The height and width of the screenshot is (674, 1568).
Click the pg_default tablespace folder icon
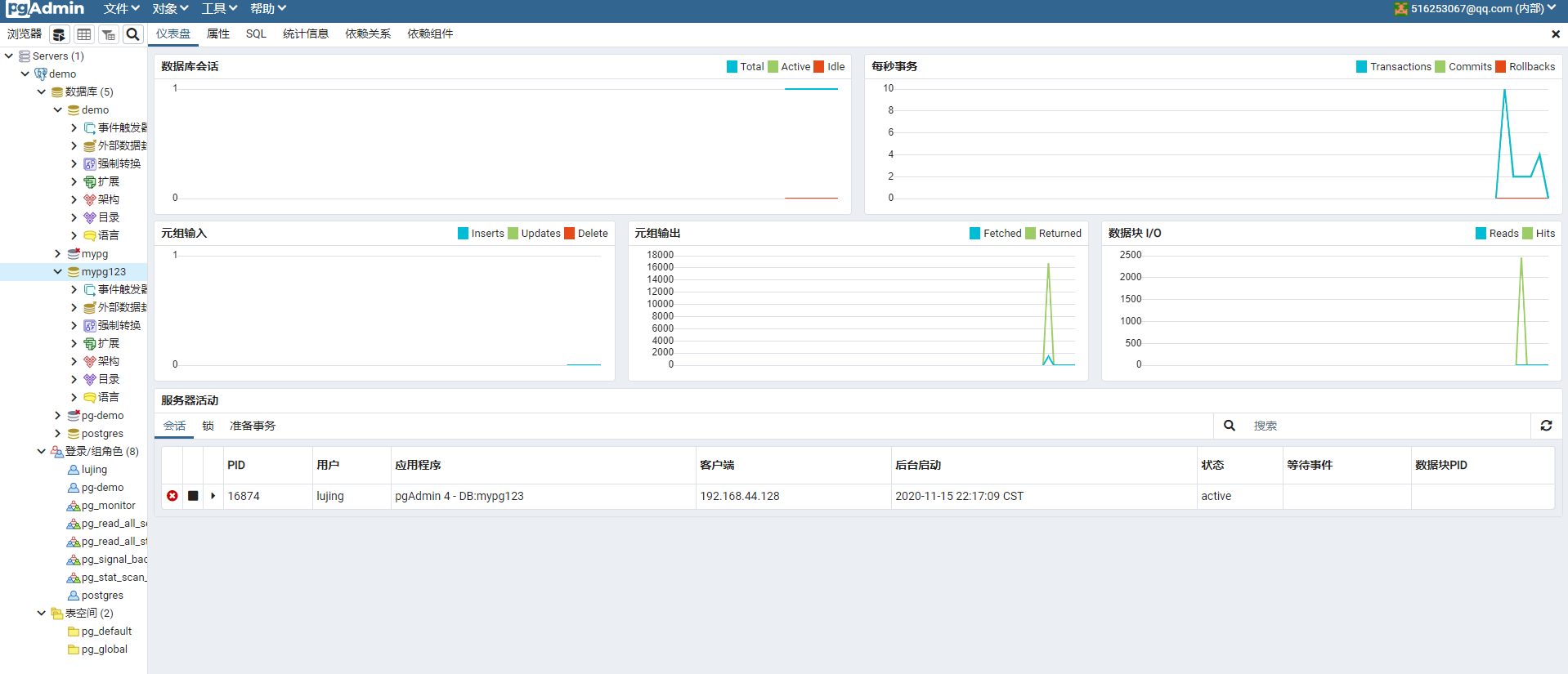pyautogui.click(x=74, y=632)
